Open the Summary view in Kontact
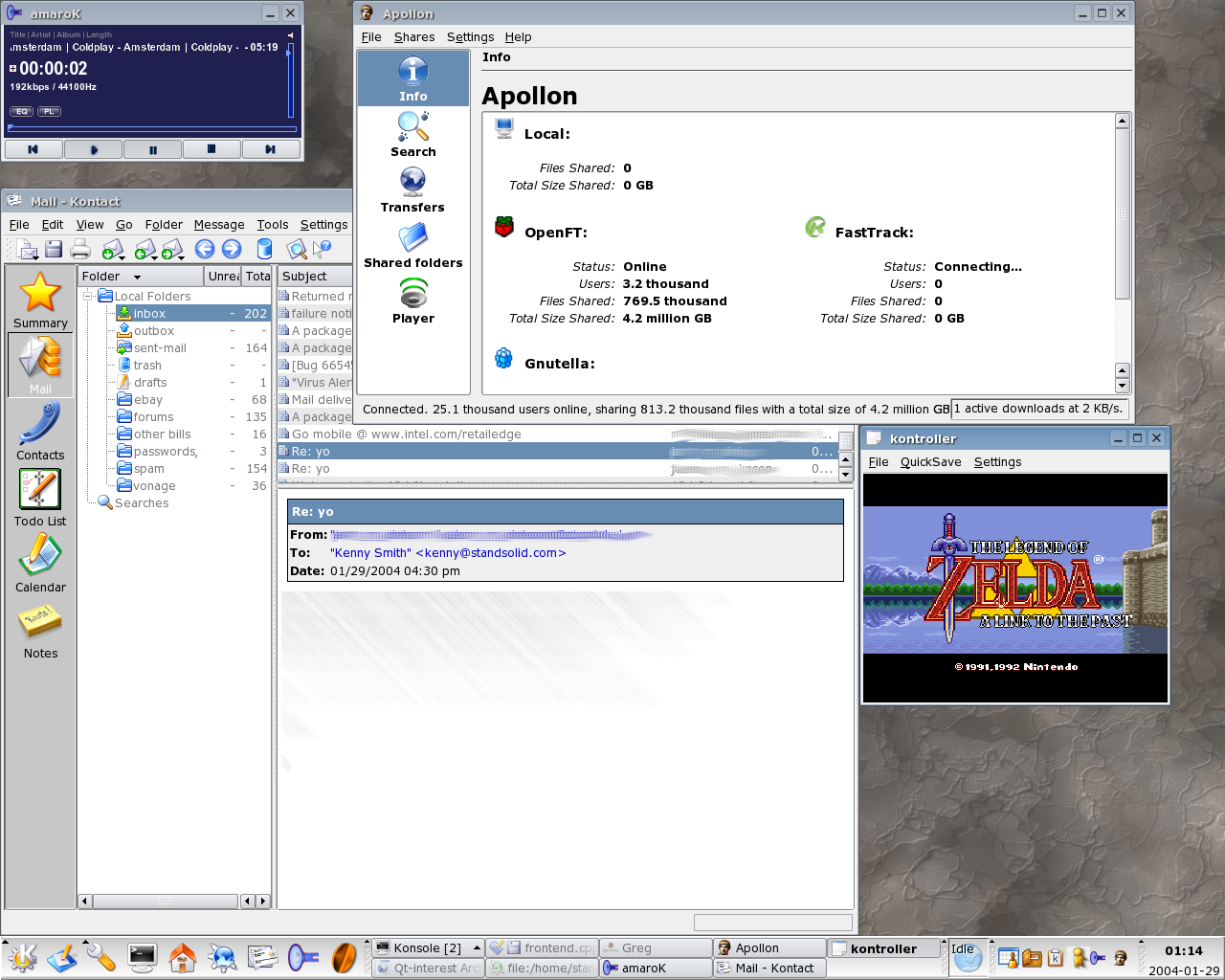1225x980 pixels. click(x=40, y=300)
